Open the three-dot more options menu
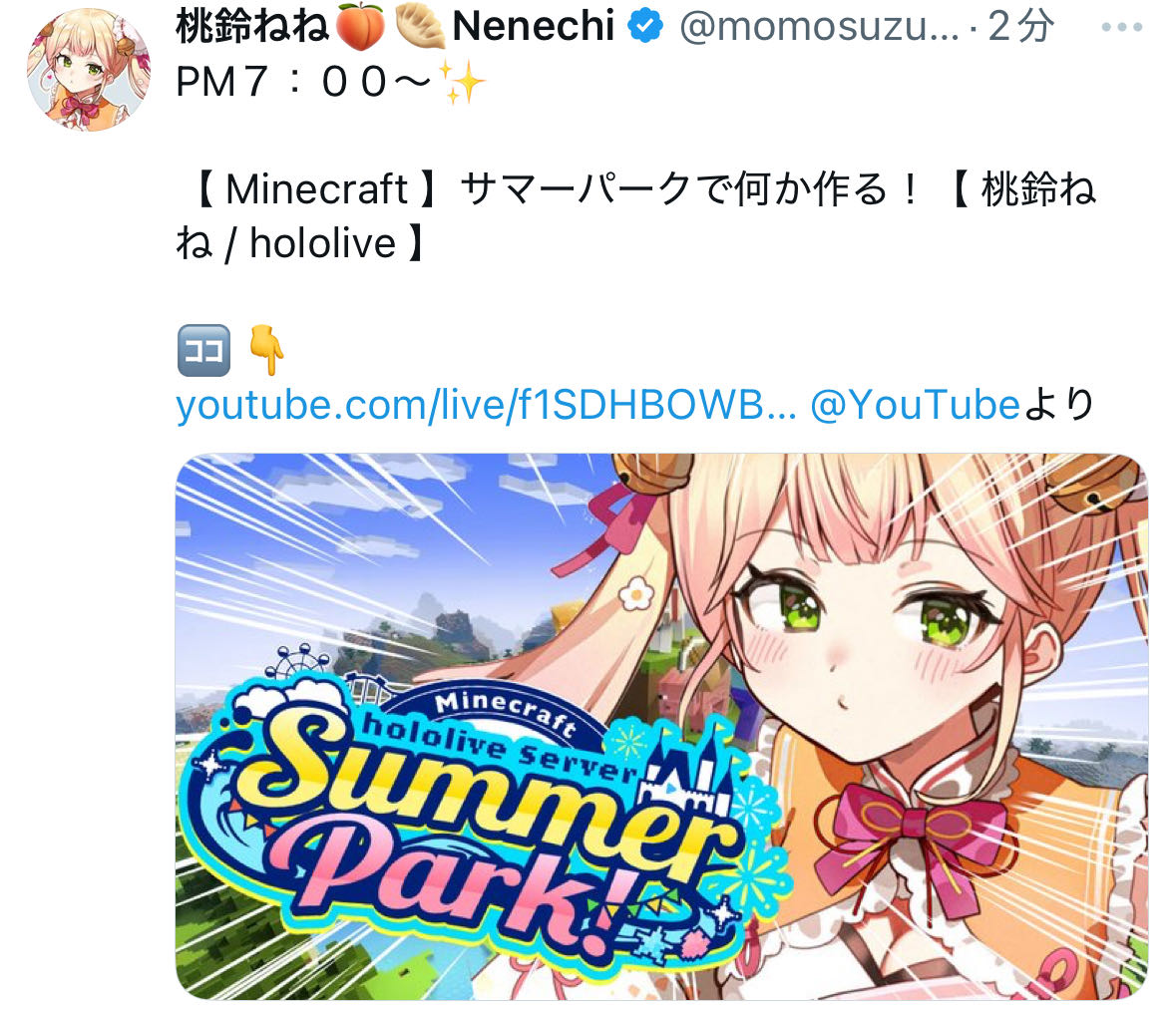This screenshot has width=1176, height=1011. 1121,28
